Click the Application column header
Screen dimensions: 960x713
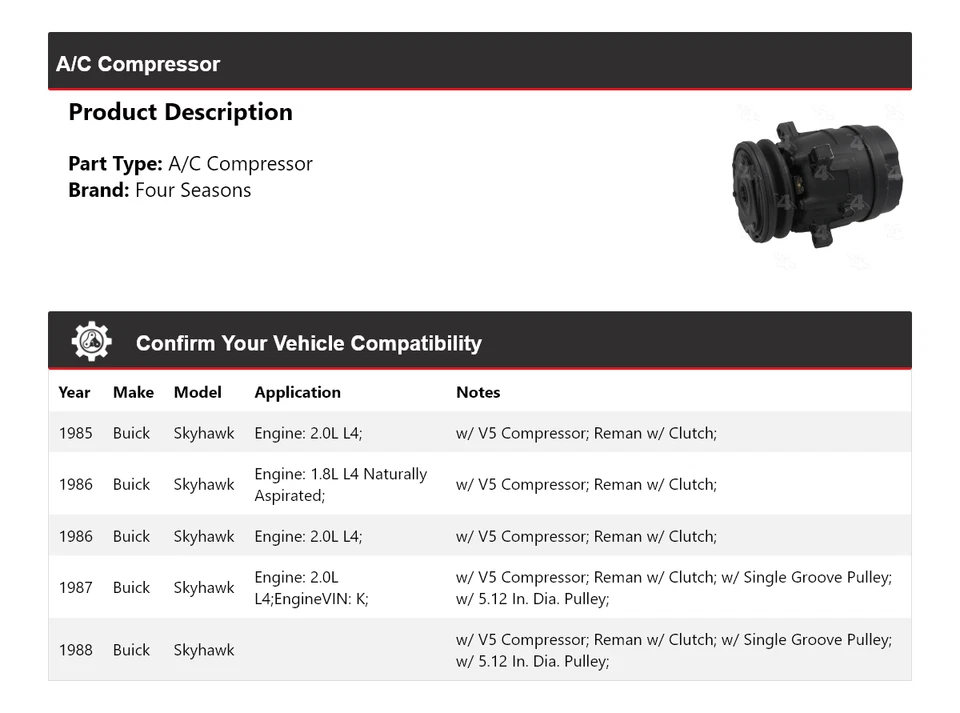coord(297,392)
